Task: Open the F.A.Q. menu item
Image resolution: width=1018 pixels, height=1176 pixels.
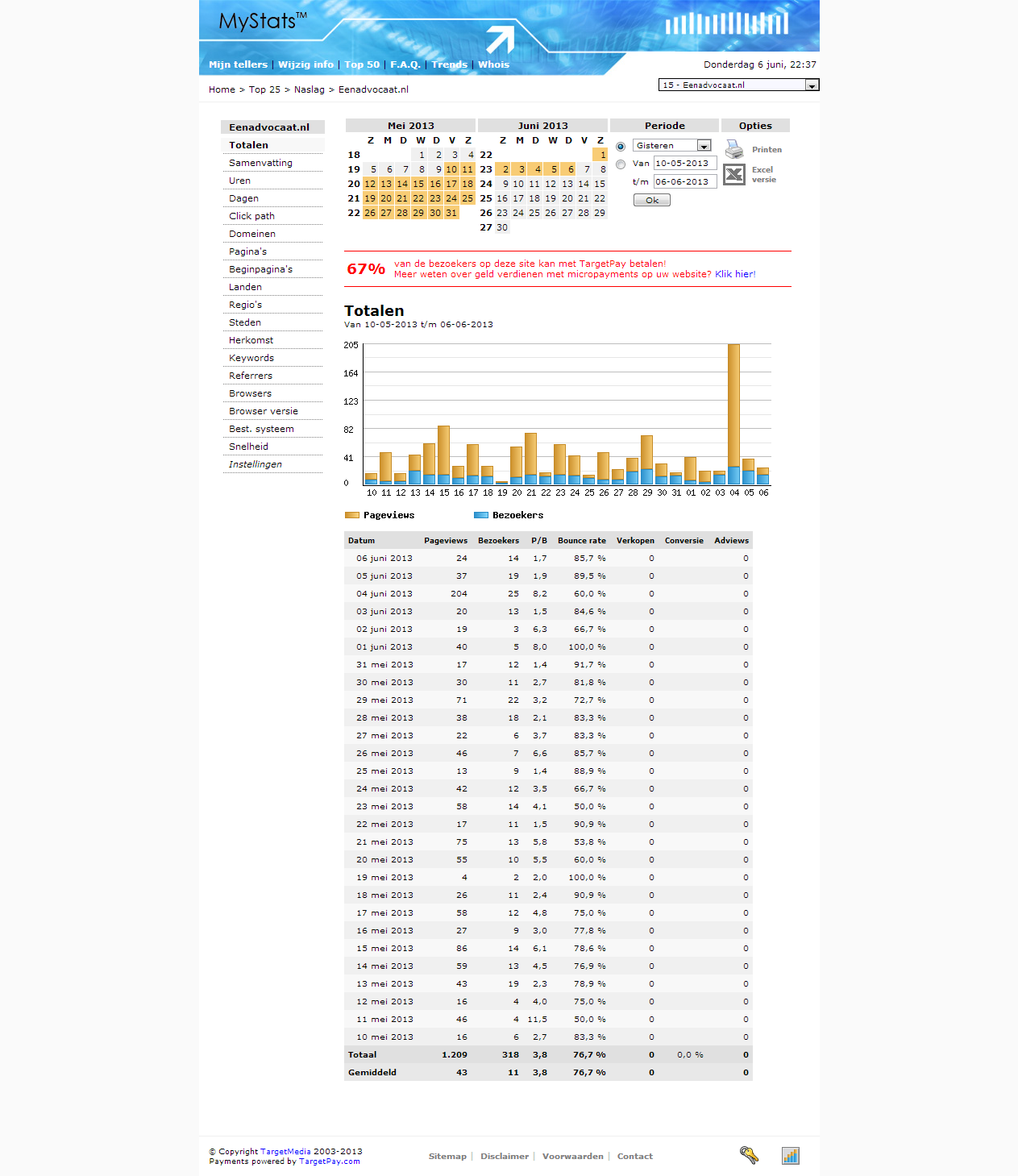Action: pyautogui.click(x=405, y=64)
